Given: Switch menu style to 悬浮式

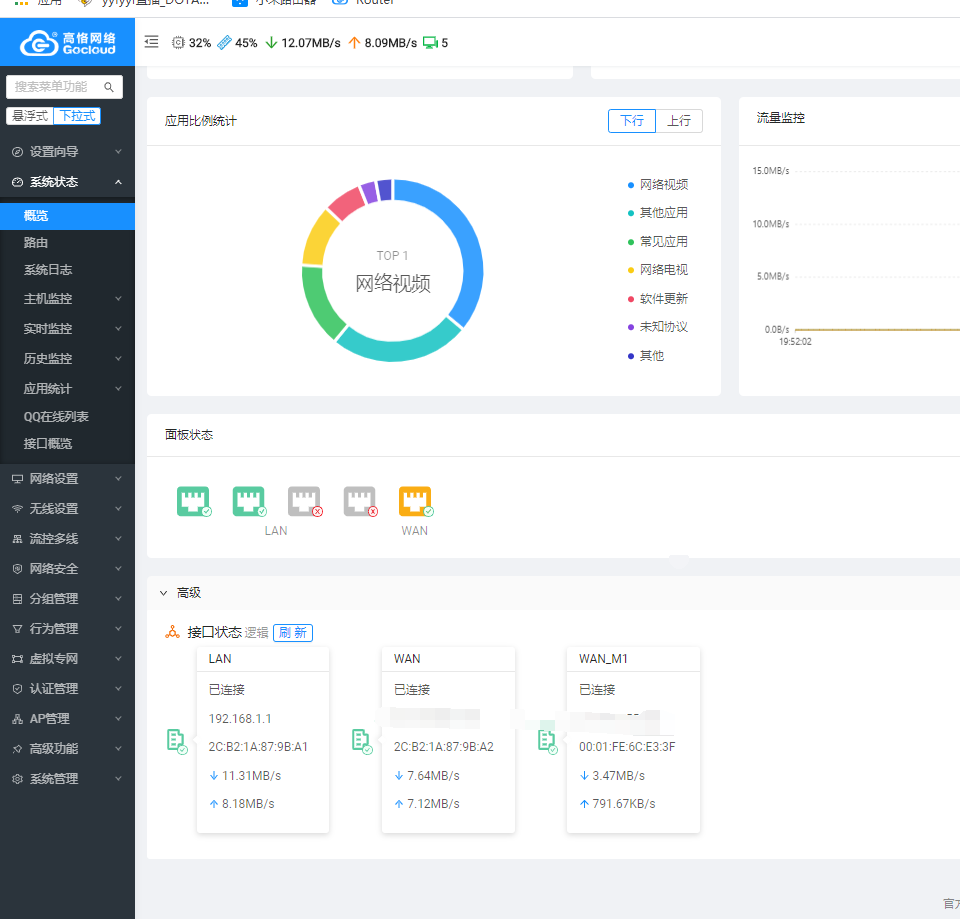Looking at the screenshot, I should coord(30,116).
